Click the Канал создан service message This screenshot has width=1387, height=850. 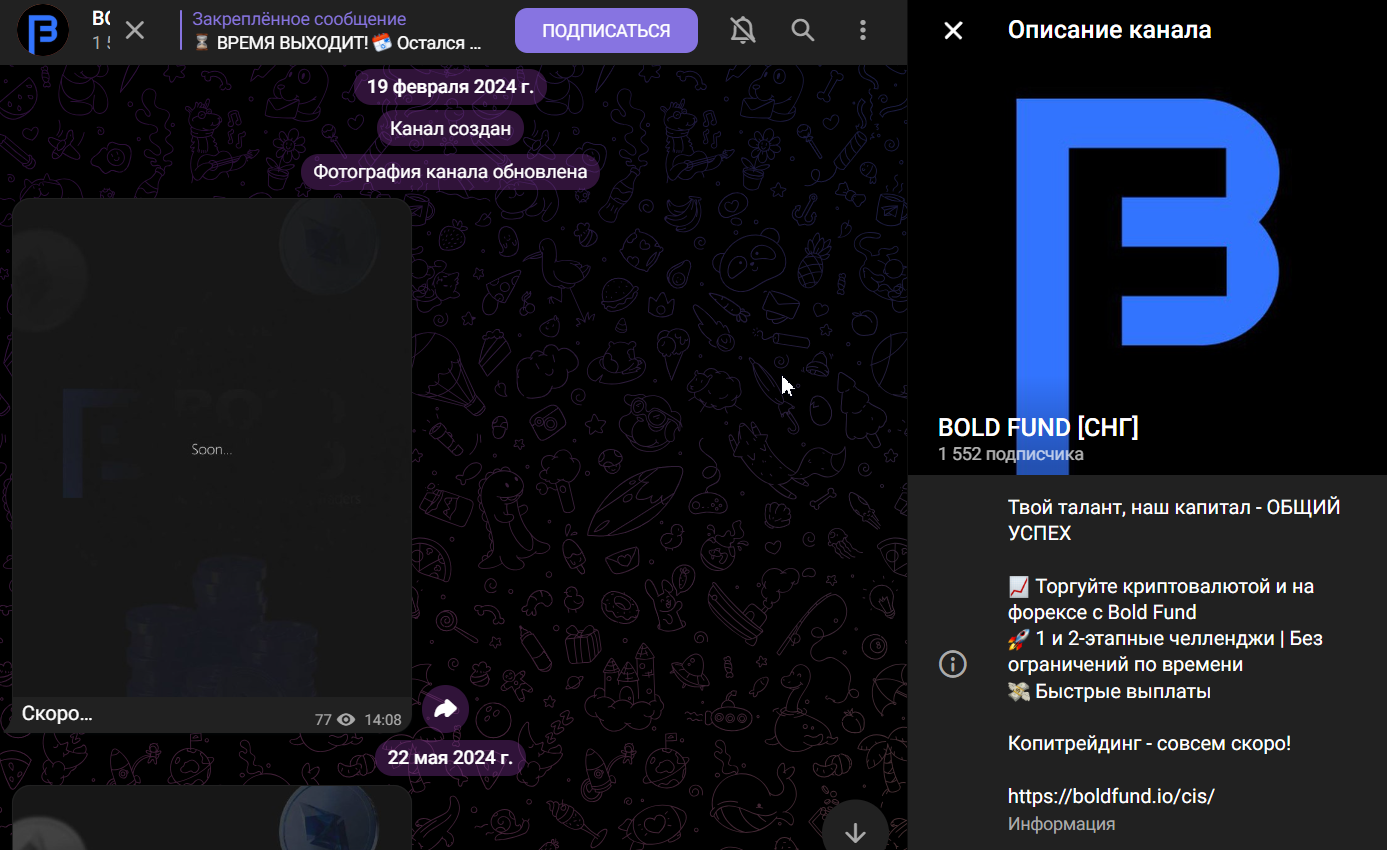450,128
